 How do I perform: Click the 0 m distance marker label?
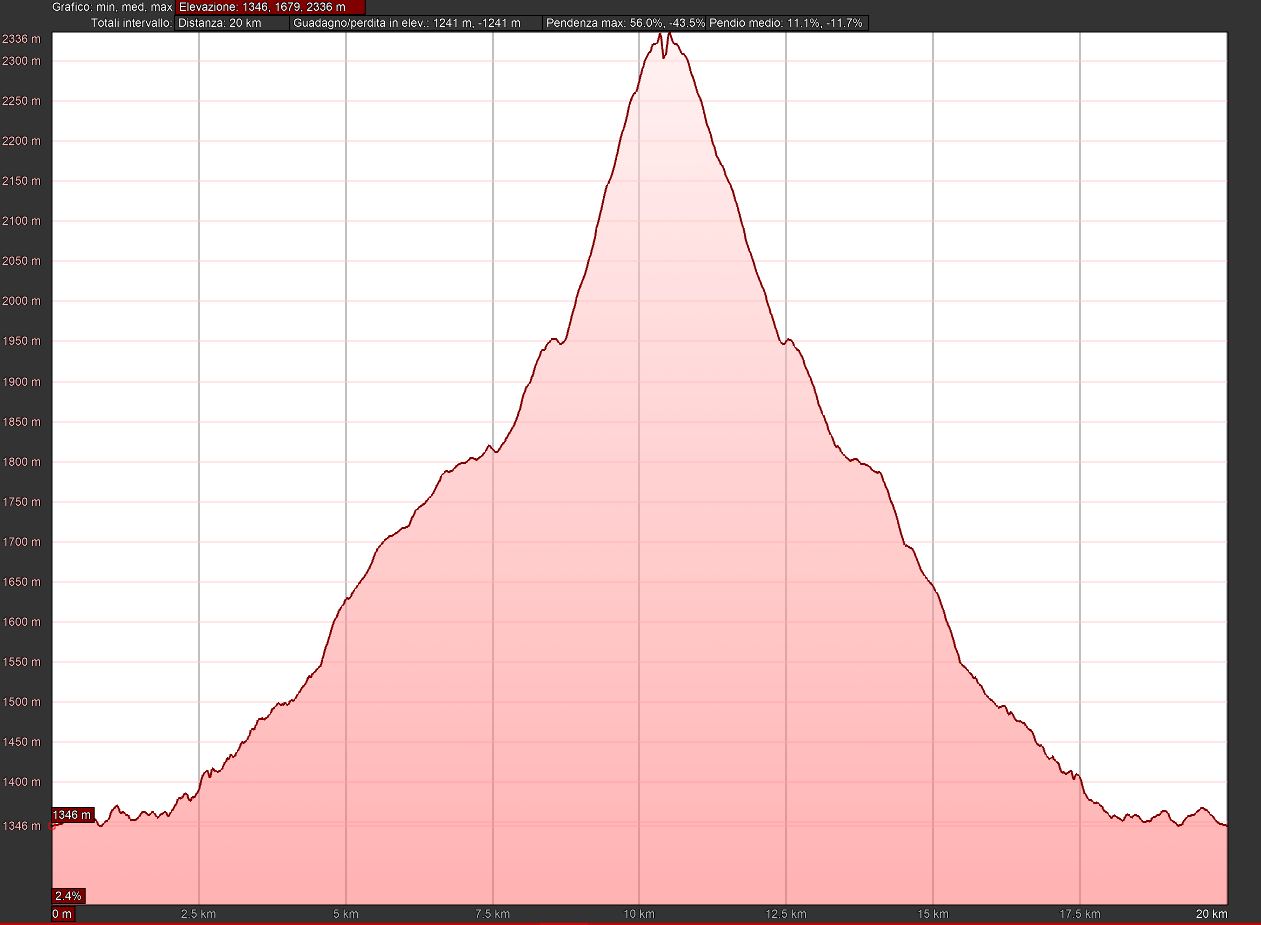pos(62,914)
